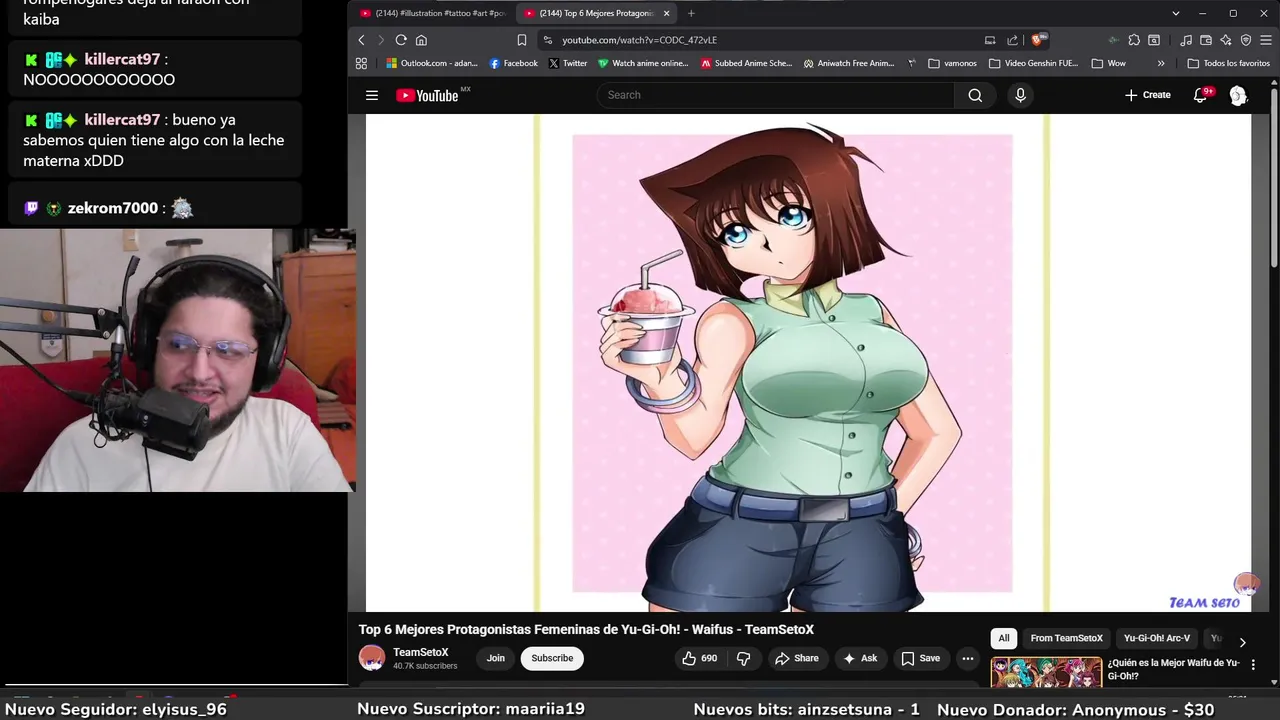
Task: Open the vamonos bookmarks folder
Action: point(953,63)
